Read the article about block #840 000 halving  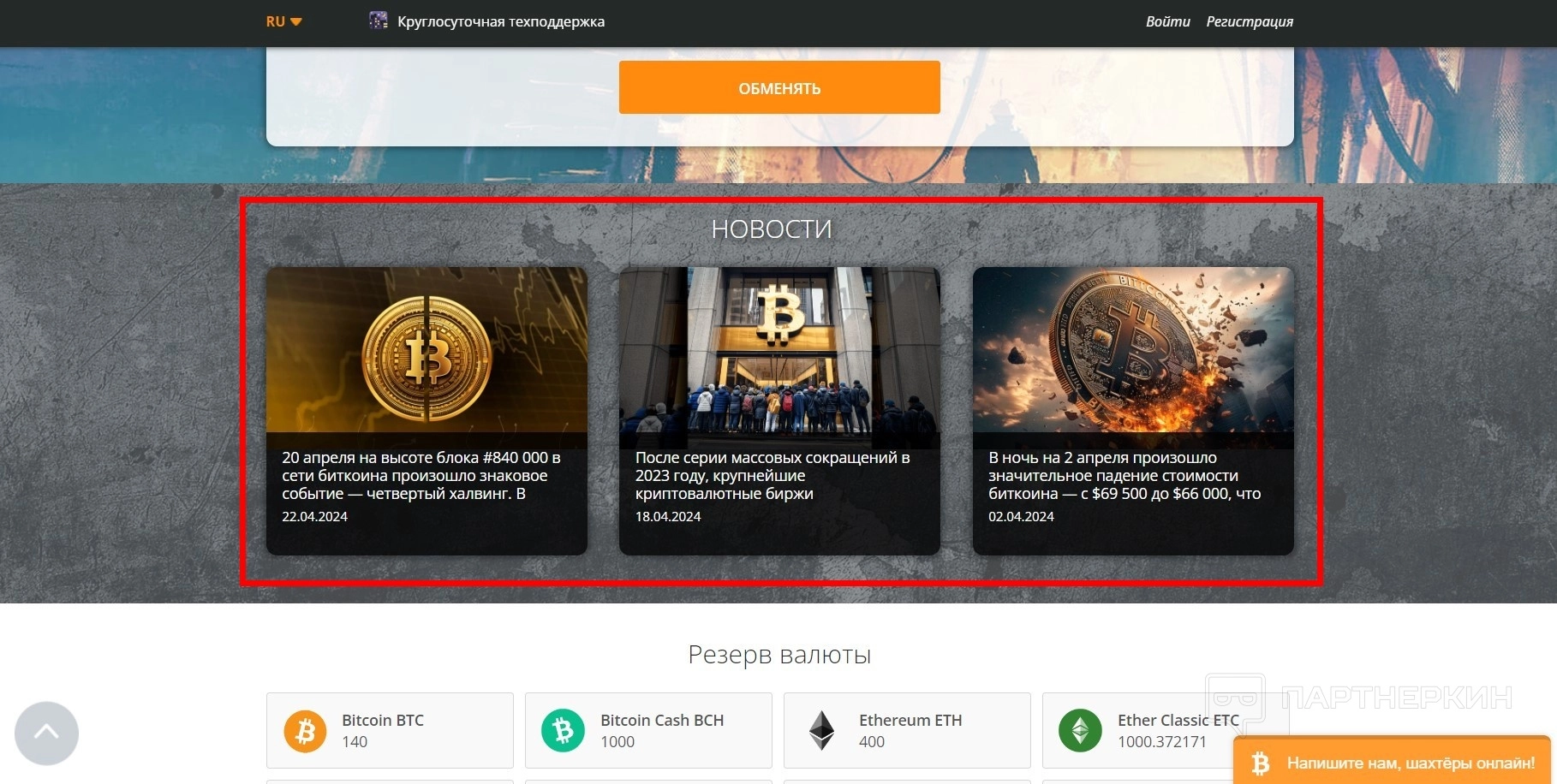click(421, 476)
